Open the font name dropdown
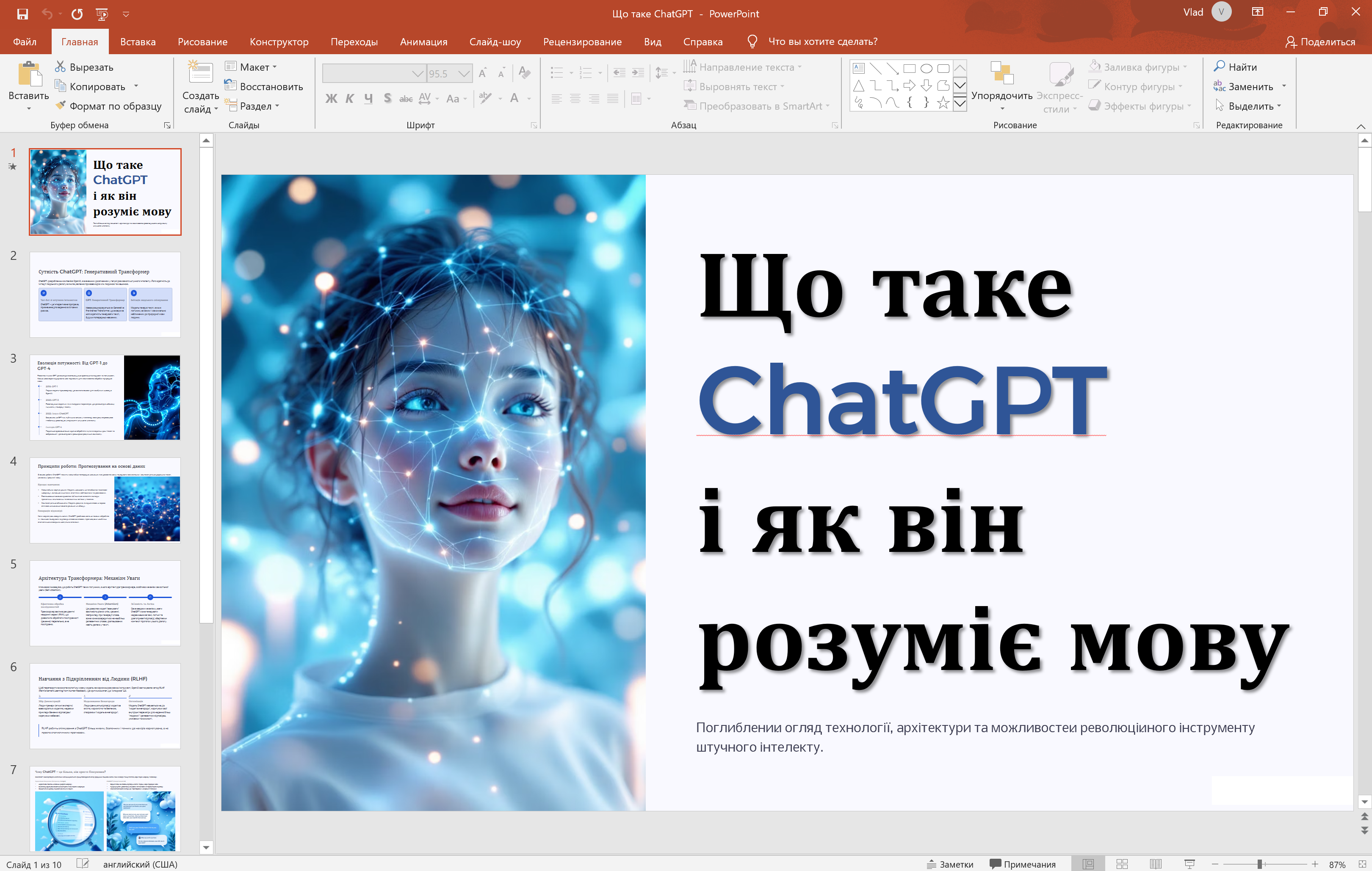 tap(418, 74)
